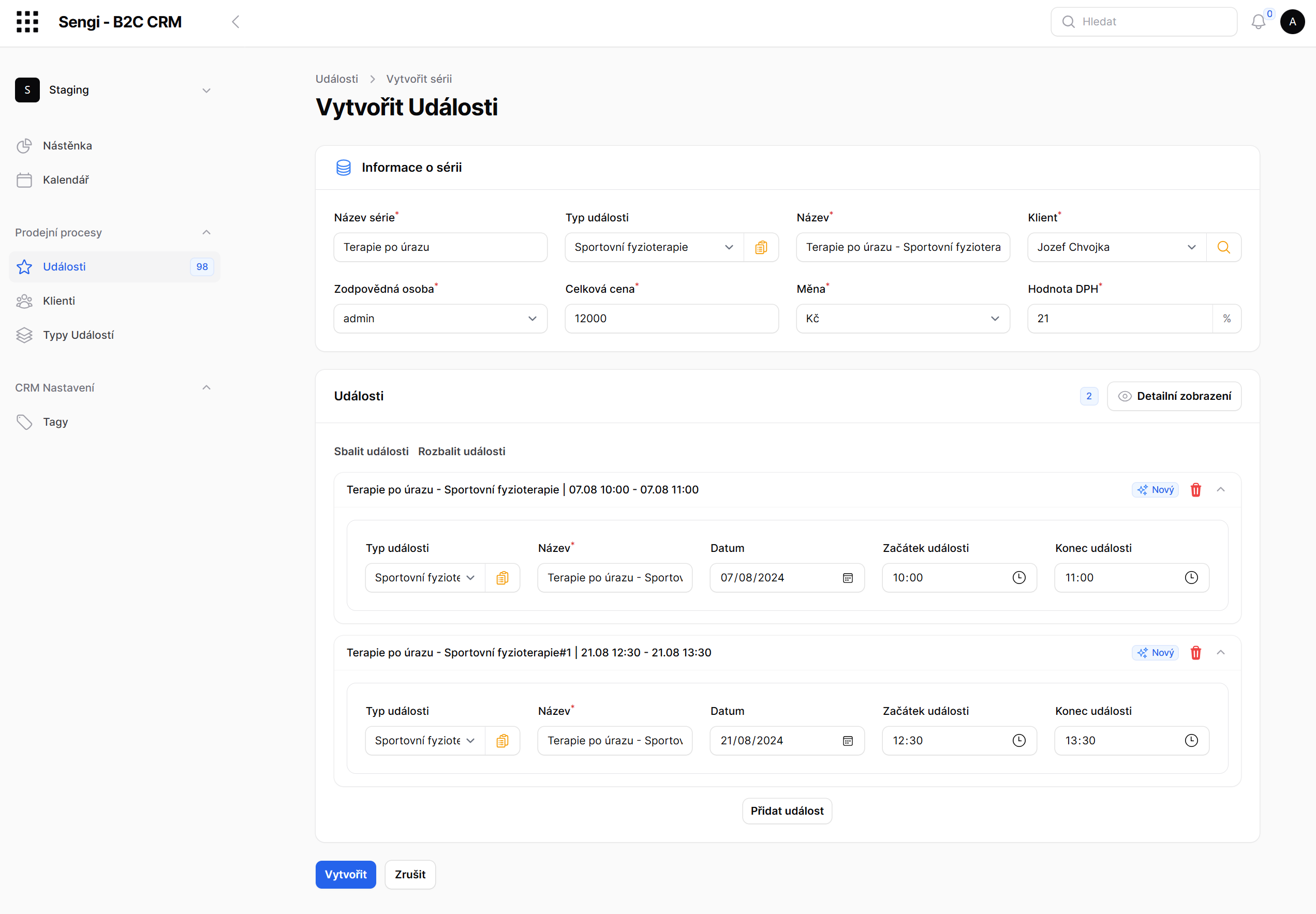
Task: Open series Typ události Sportovní fyzioterapie dropdown
Action: pos(654,247)
